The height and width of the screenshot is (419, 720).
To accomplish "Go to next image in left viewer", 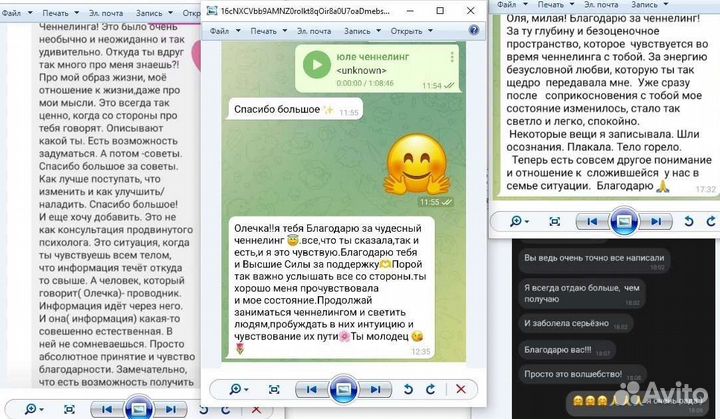I will (x=171, y=409).
